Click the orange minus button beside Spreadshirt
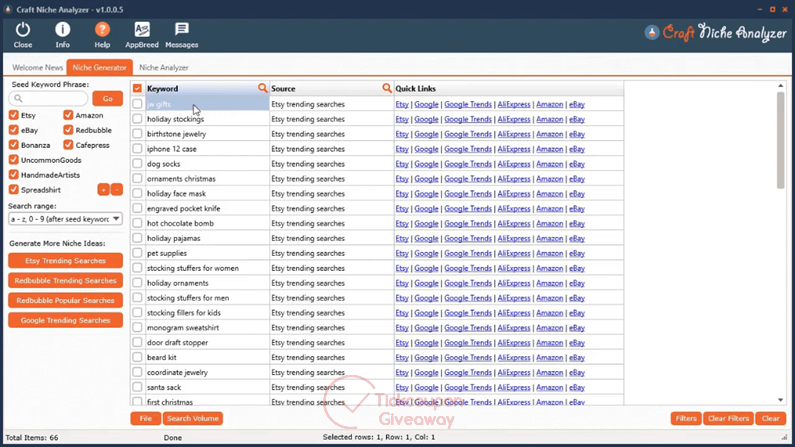Viewport: 795px width, 447px height. coord(117,190)
